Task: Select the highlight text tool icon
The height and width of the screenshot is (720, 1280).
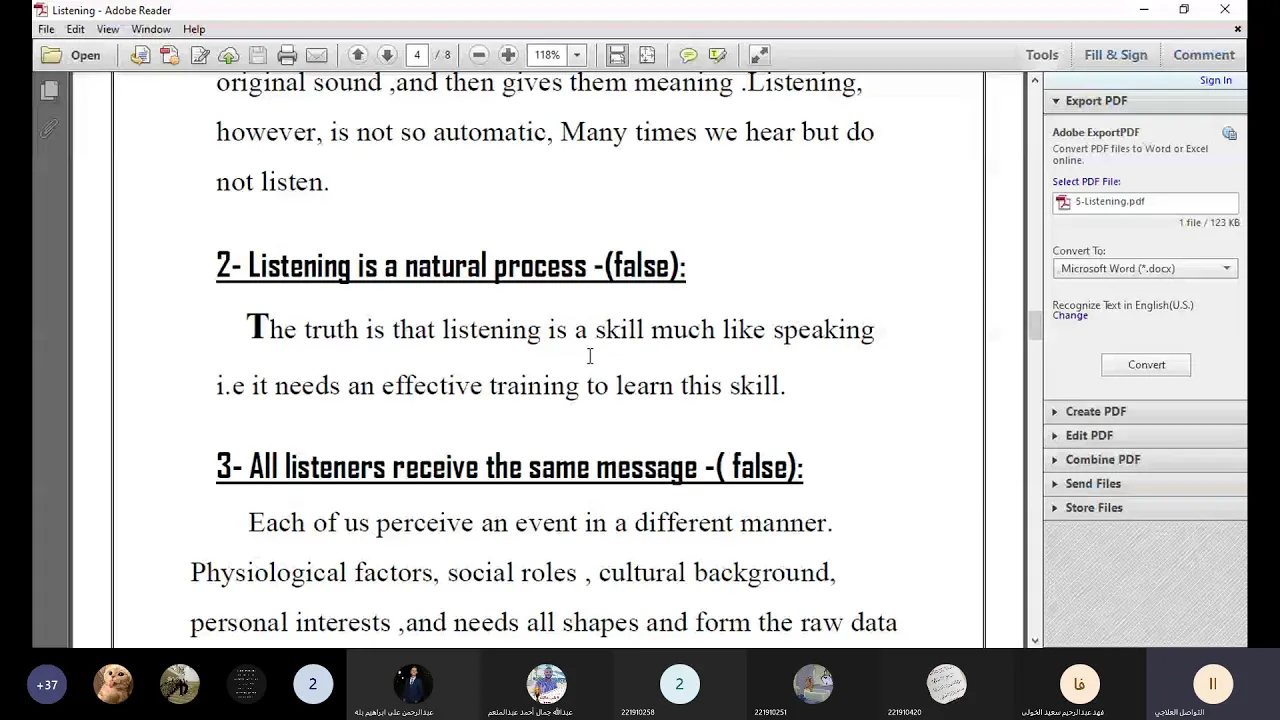Action: coord(718,55)
